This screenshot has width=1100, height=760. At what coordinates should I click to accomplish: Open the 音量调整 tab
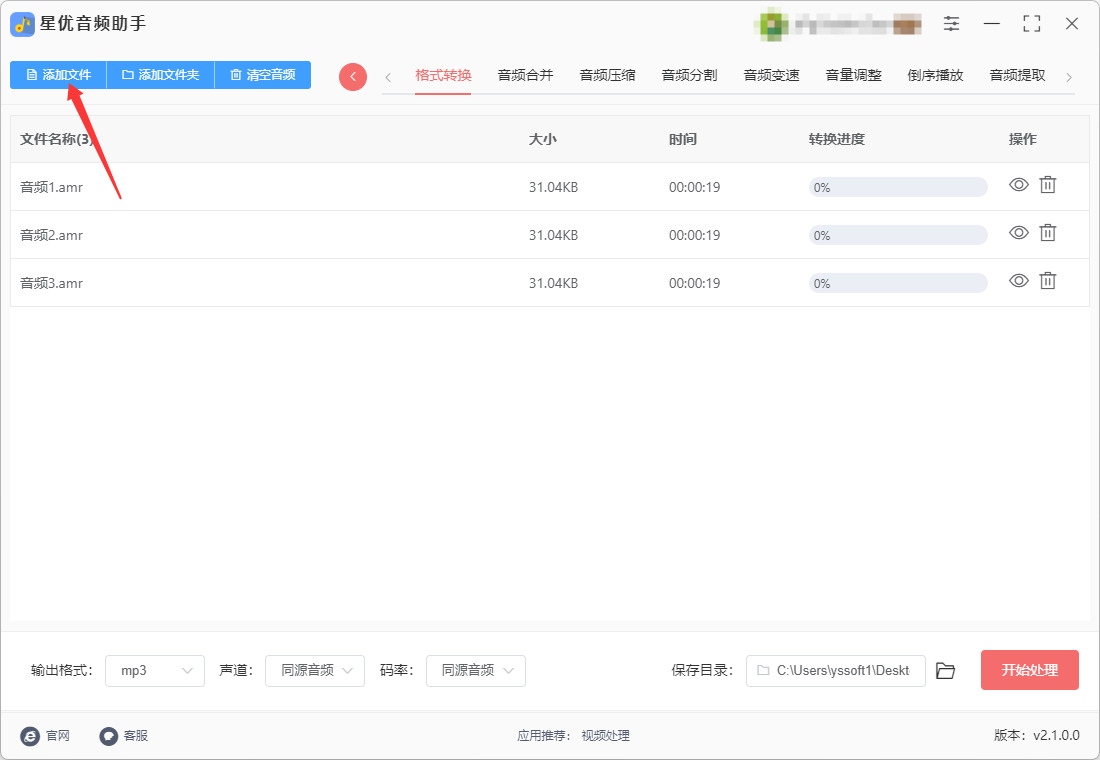pos(854,75)
